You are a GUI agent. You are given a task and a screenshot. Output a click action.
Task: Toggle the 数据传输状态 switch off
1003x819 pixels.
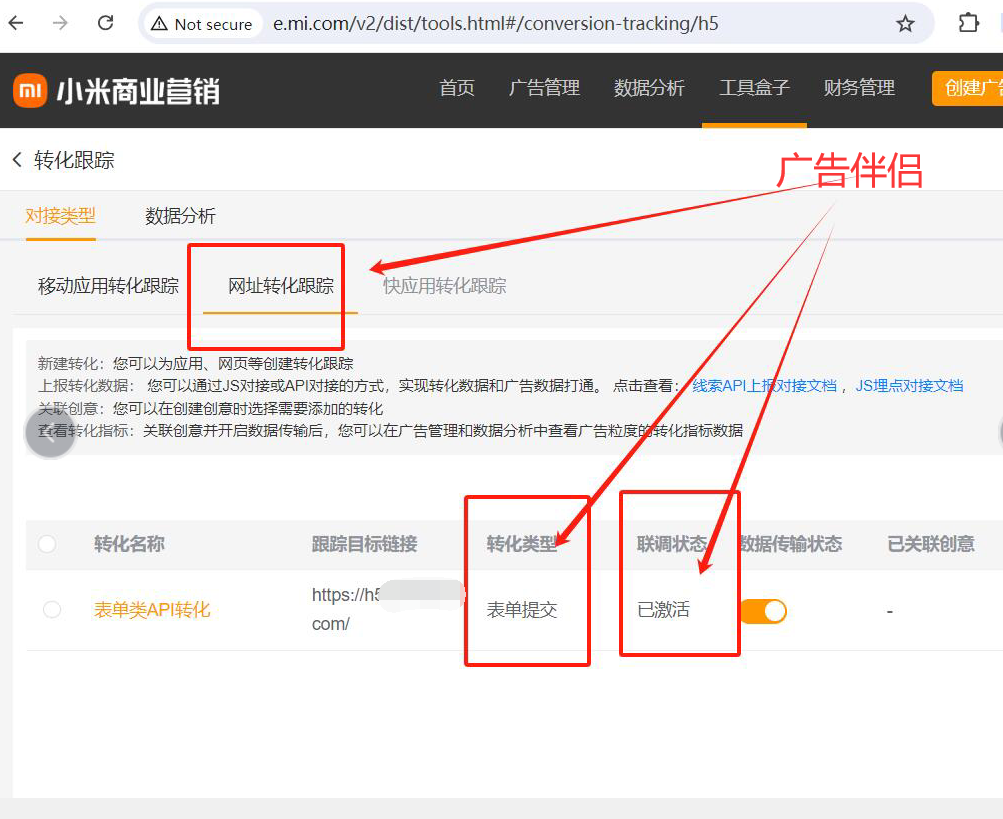click(x=763, y=611)
